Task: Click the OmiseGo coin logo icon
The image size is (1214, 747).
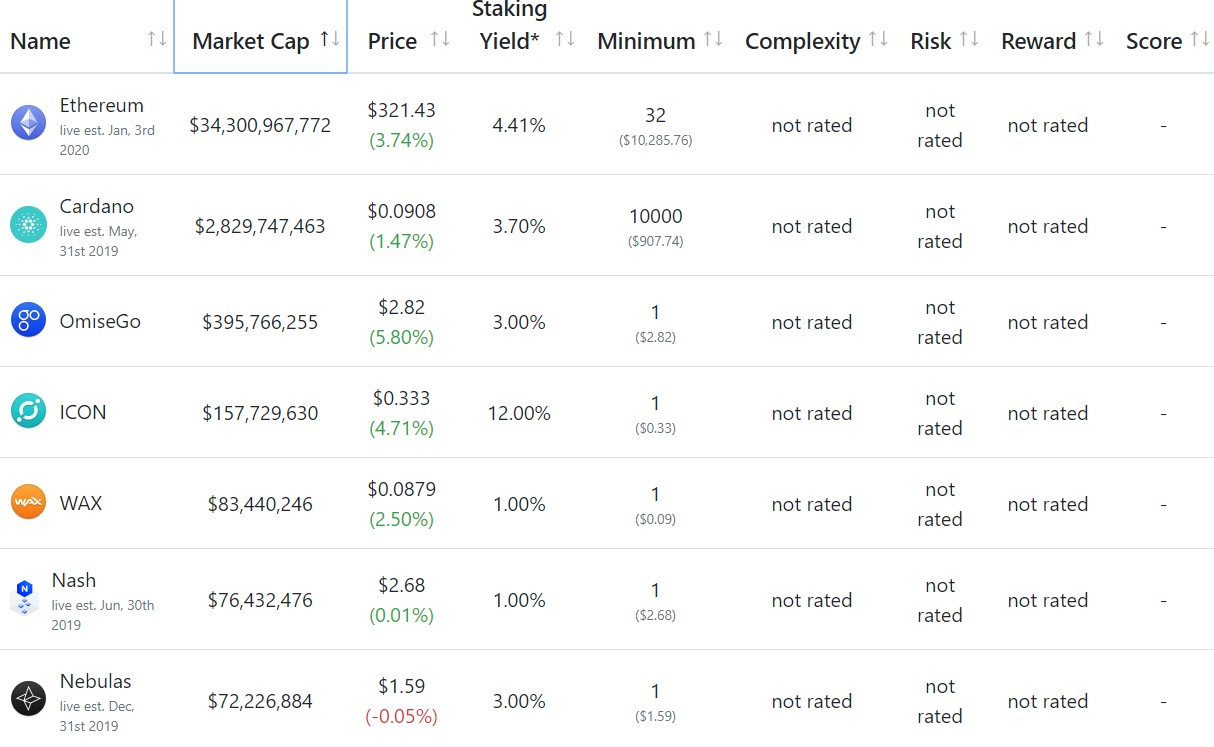Action: [28, 321]
